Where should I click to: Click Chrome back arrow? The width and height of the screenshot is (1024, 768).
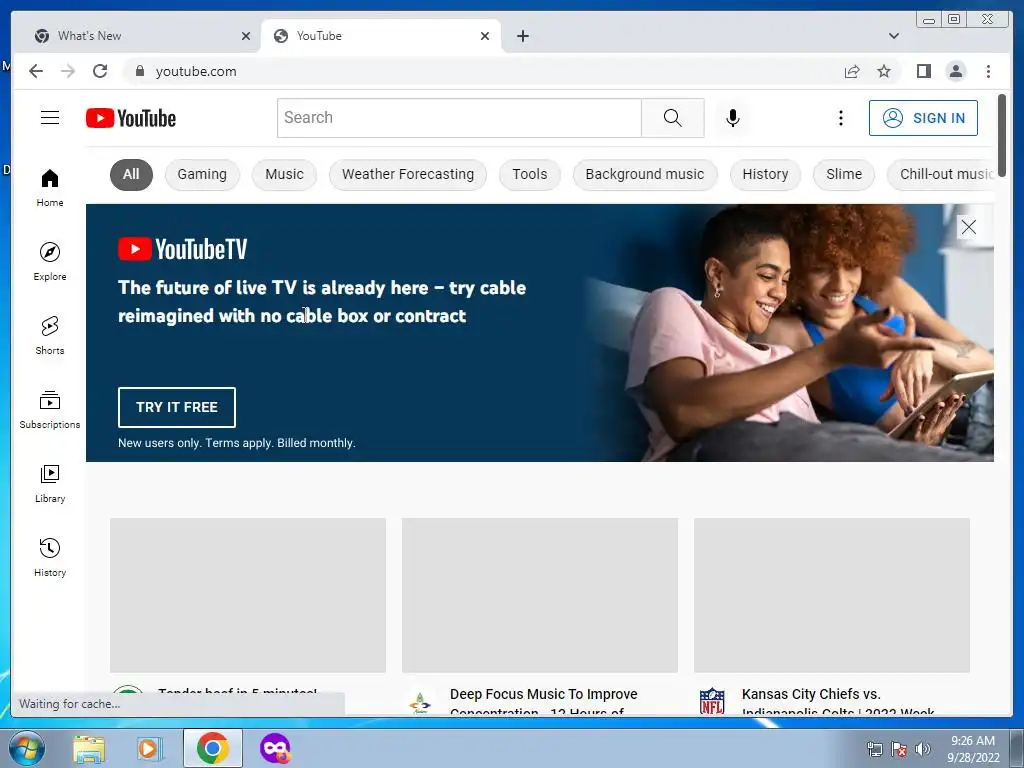pos(36,71)
